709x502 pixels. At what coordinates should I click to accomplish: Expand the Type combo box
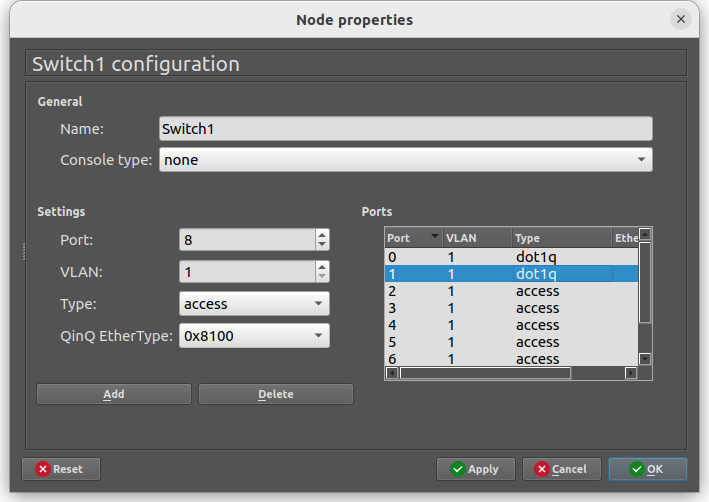click(x=254, y=303)
